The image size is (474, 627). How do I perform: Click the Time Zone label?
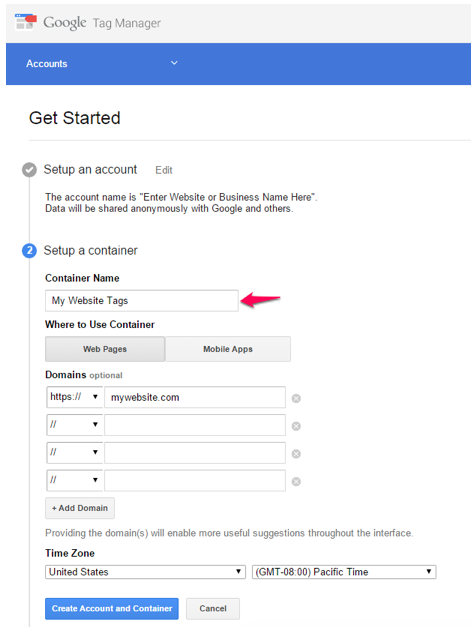70,553
